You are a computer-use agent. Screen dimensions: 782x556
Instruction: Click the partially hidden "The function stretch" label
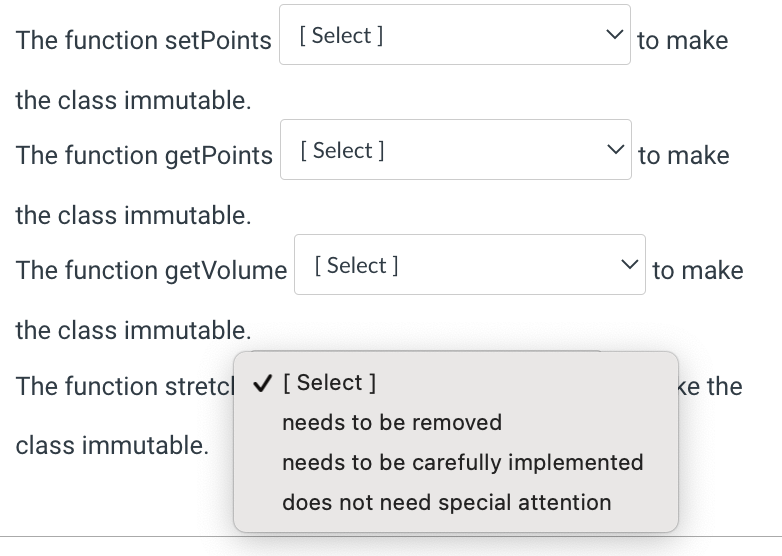pos(125,386)
